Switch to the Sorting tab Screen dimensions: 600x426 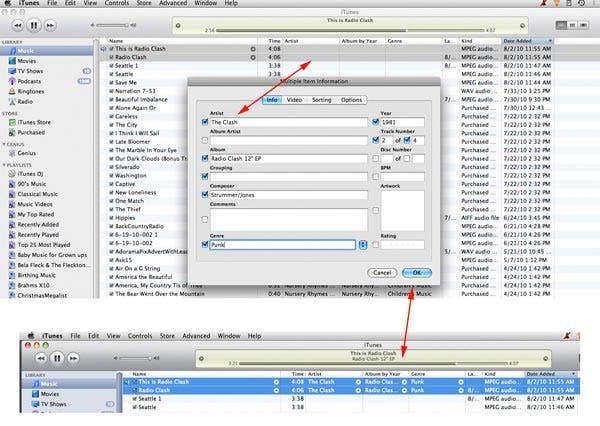click(x=321, y=100)
